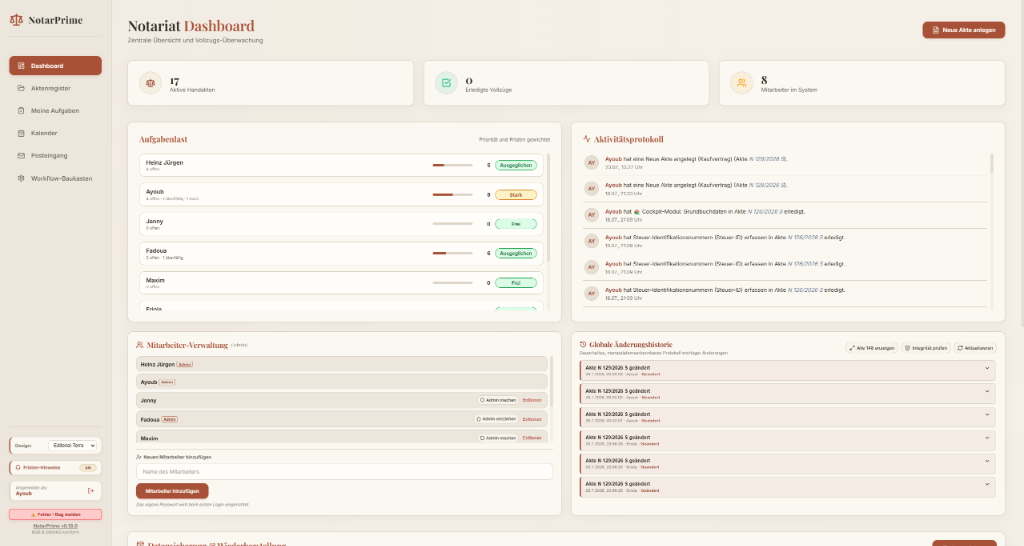Click Ayoub's workload progress bar
Viewport: 1024px width, 546px height.
click(x=453, y=195)
